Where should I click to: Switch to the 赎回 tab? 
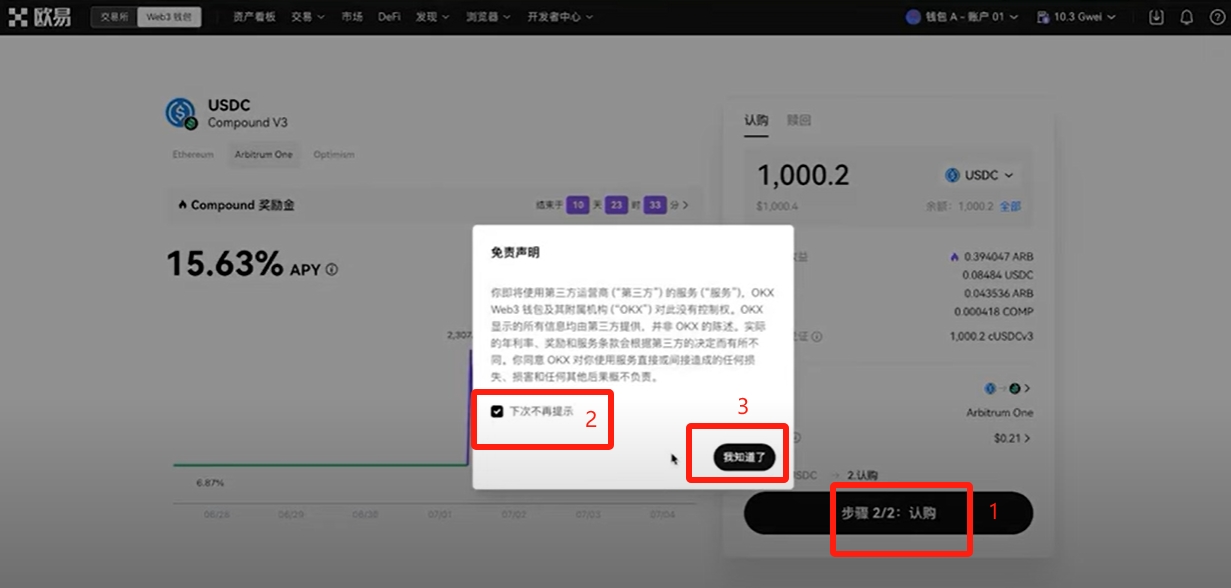pos(799,120)
